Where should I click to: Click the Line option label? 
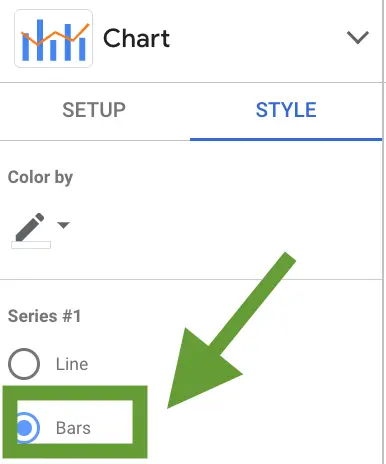[72, 364]
